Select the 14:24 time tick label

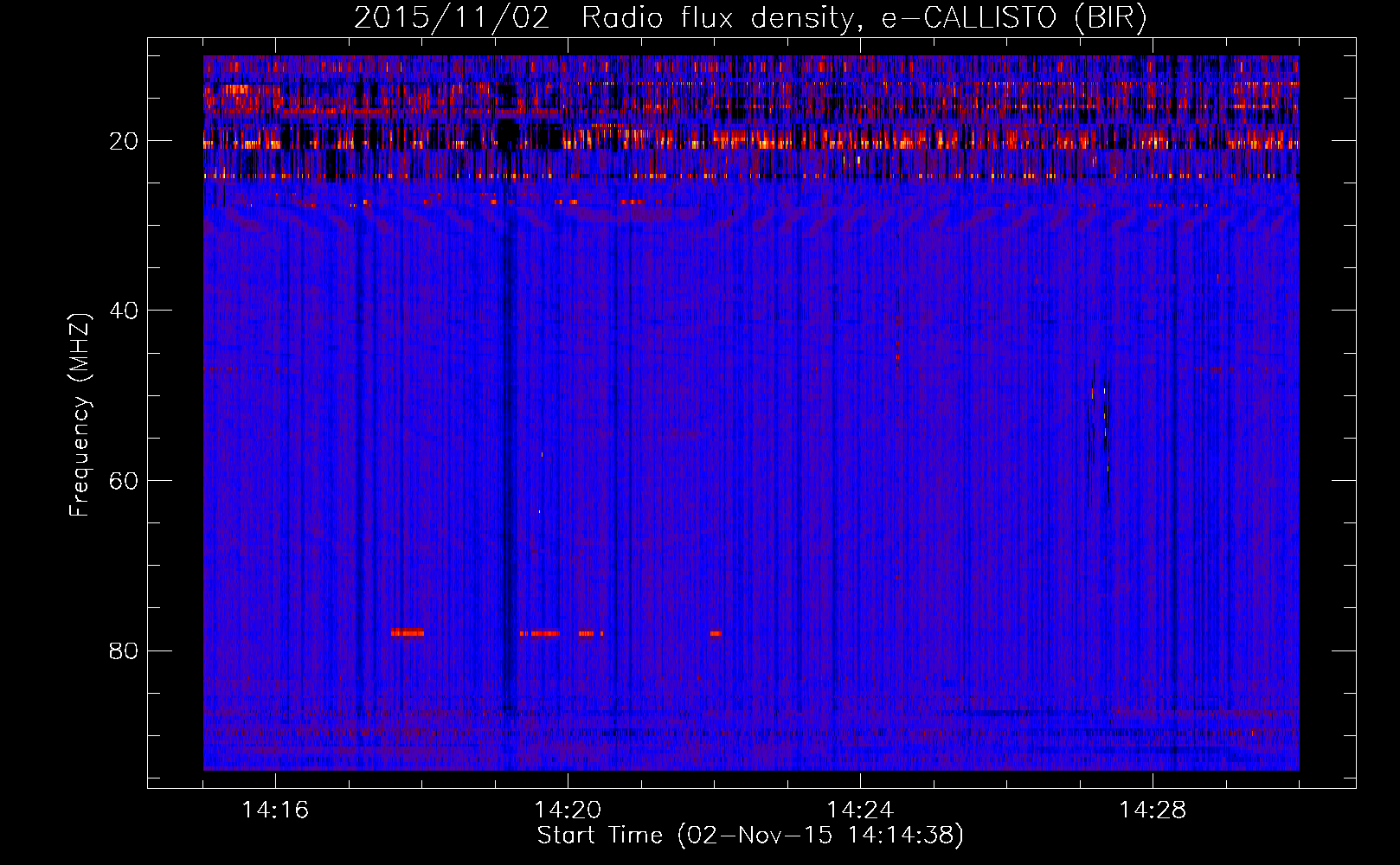coord(860,811)
